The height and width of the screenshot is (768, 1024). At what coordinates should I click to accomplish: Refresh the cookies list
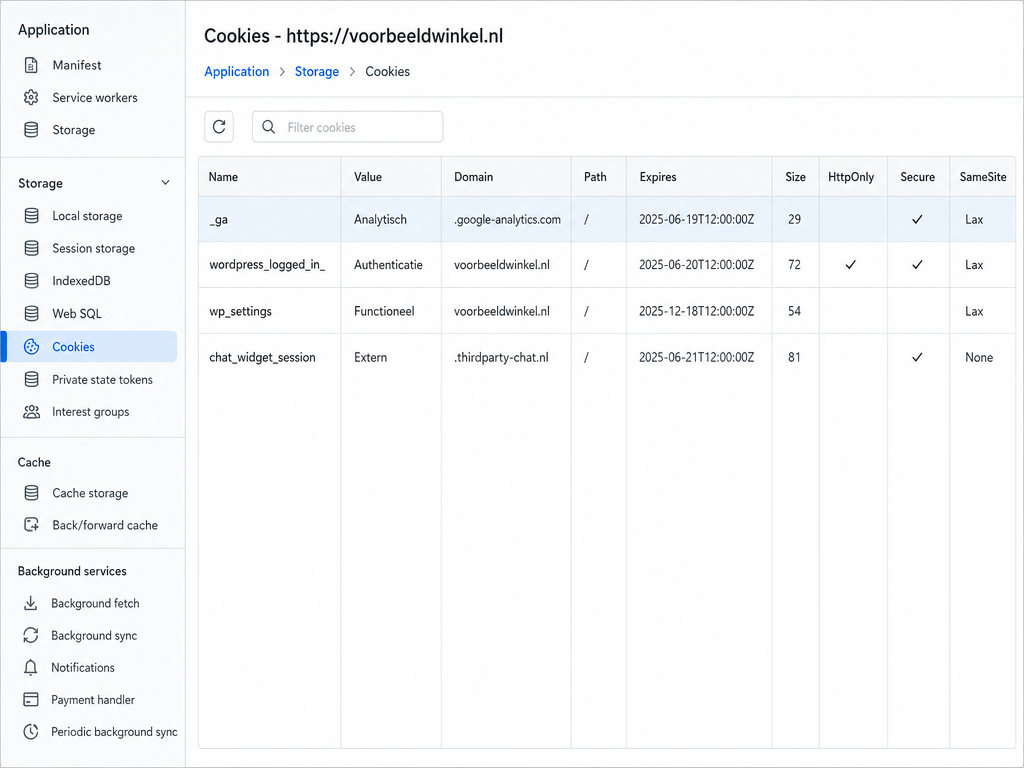219,127
